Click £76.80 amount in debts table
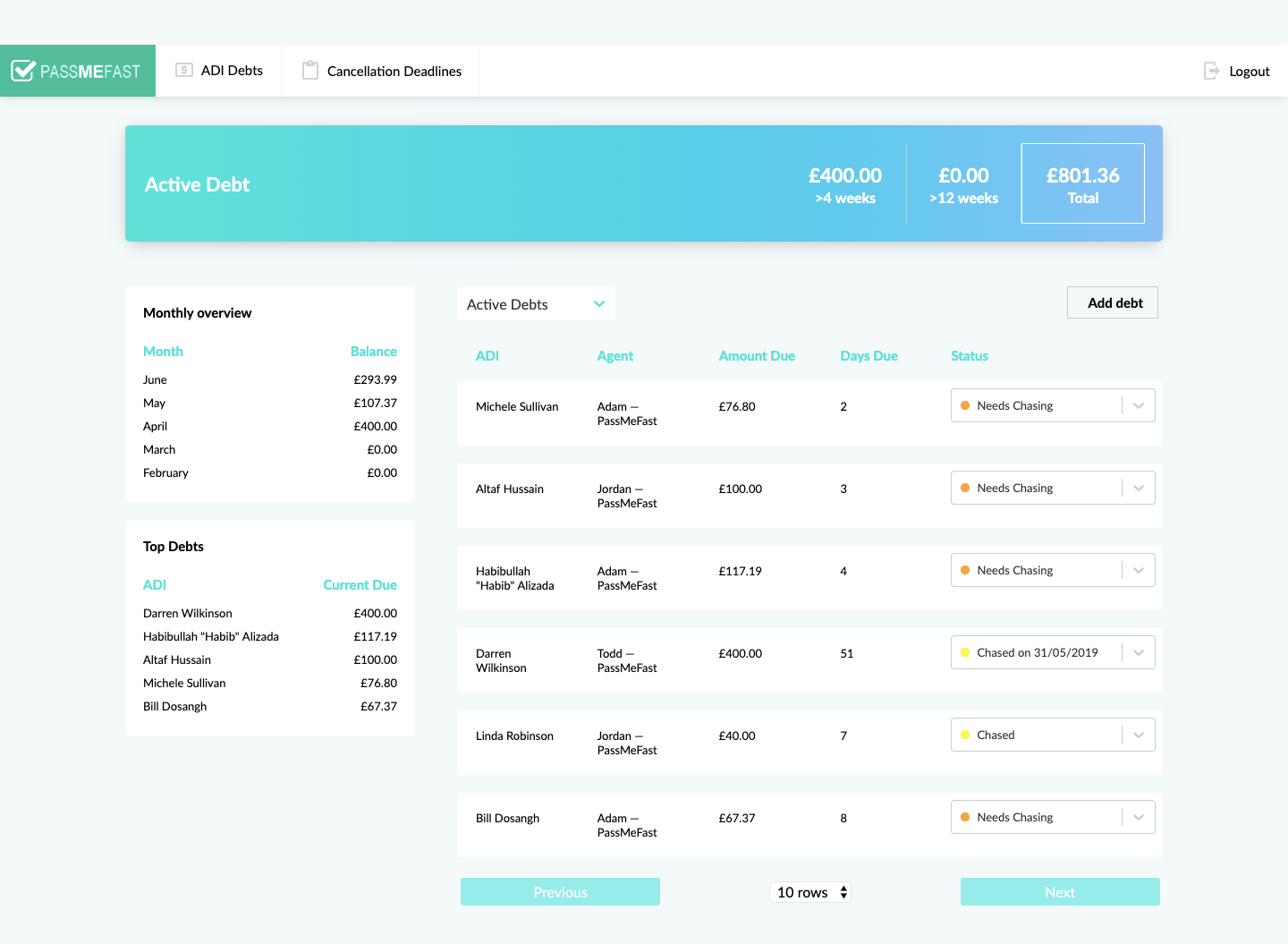 (x=737, y=406)
